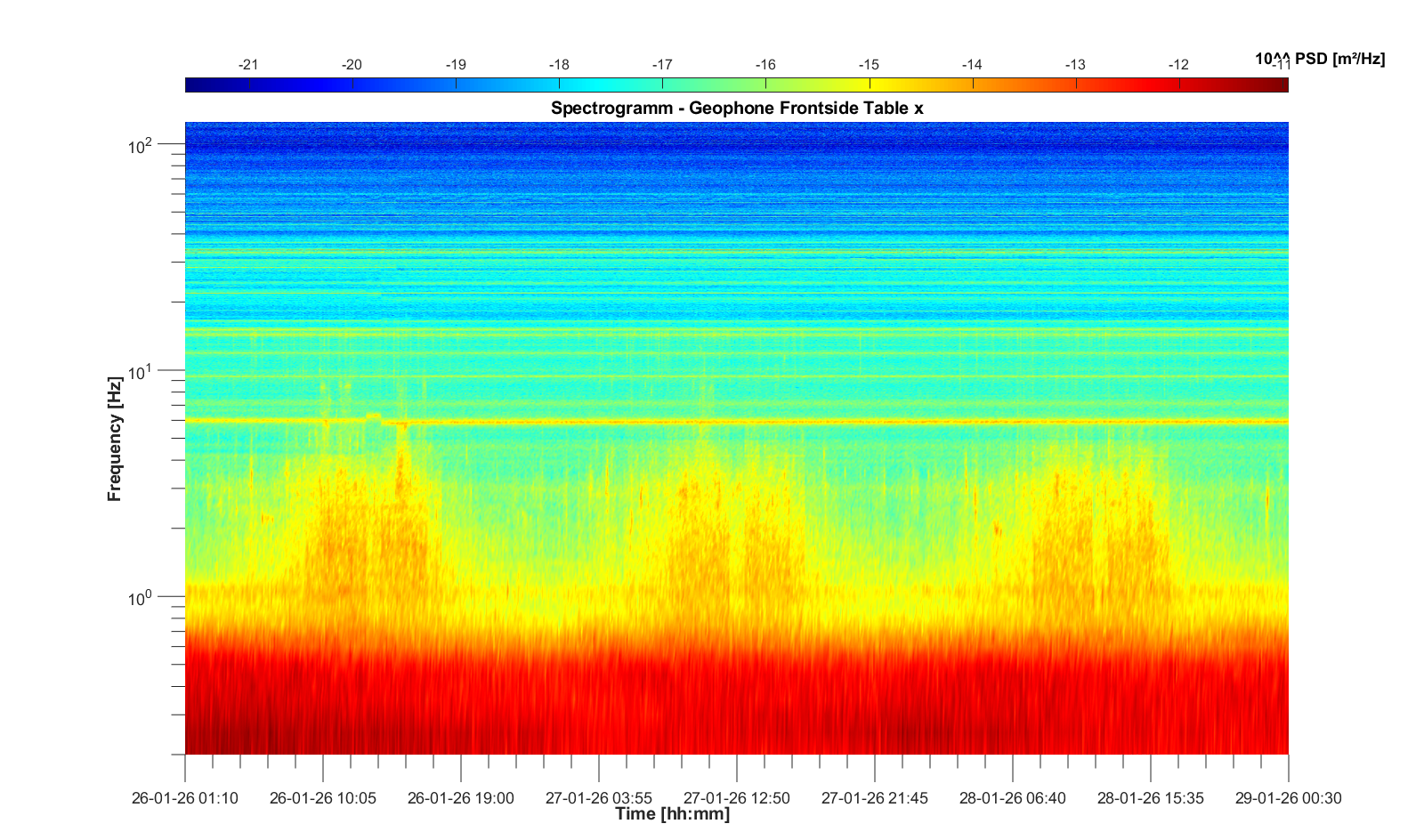Pick the dark red end of the colorbar
The image size is (1424, 840).
tap(1282, 85)
